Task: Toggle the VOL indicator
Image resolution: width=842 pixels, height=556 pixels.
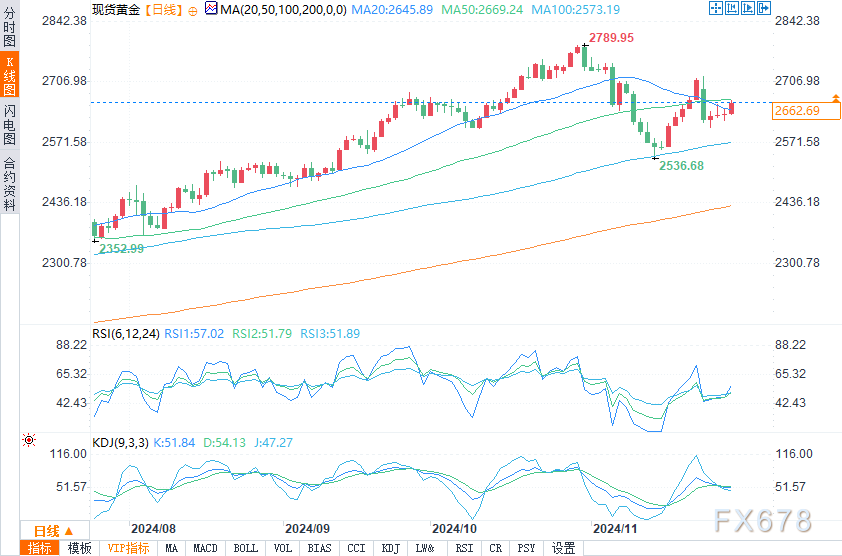Action: (x=283, y=548)
